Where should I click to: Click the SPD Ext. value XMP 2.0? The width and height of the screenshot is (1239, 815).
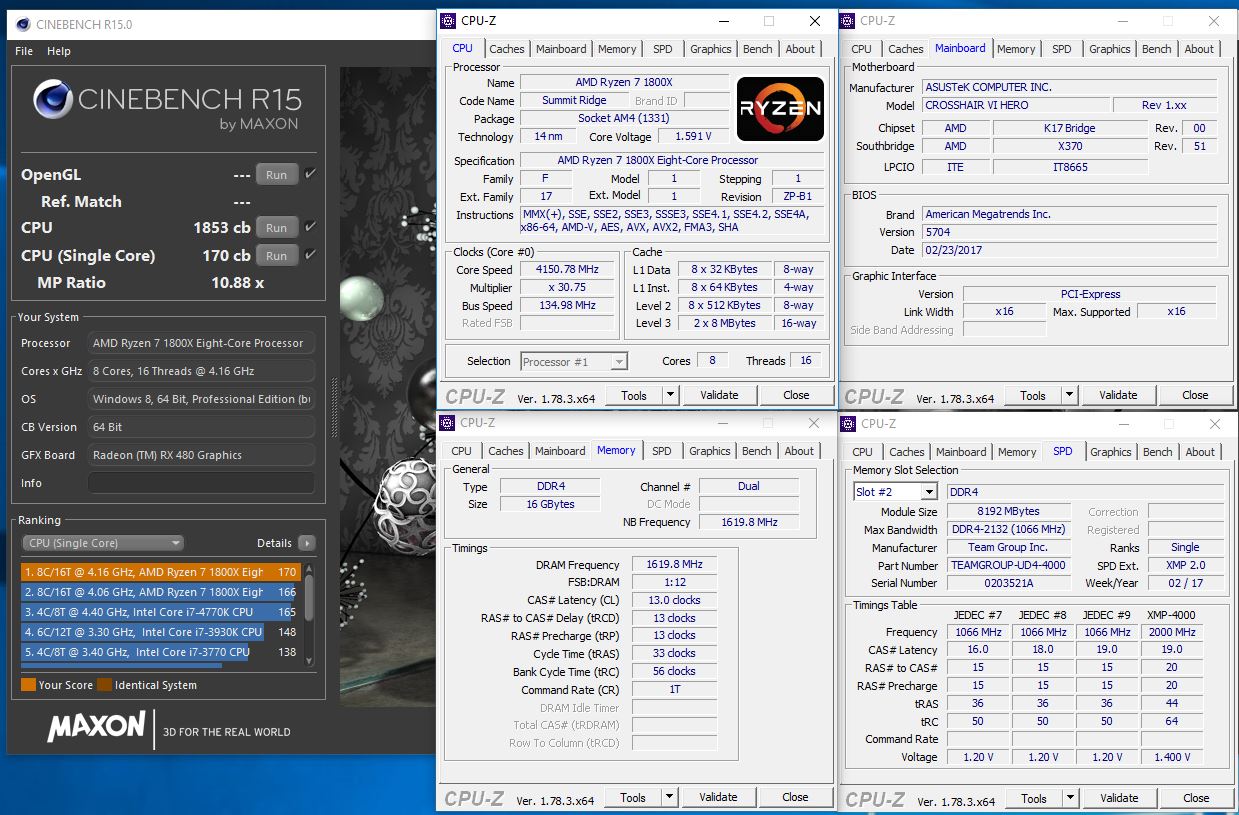(1185, 566)
